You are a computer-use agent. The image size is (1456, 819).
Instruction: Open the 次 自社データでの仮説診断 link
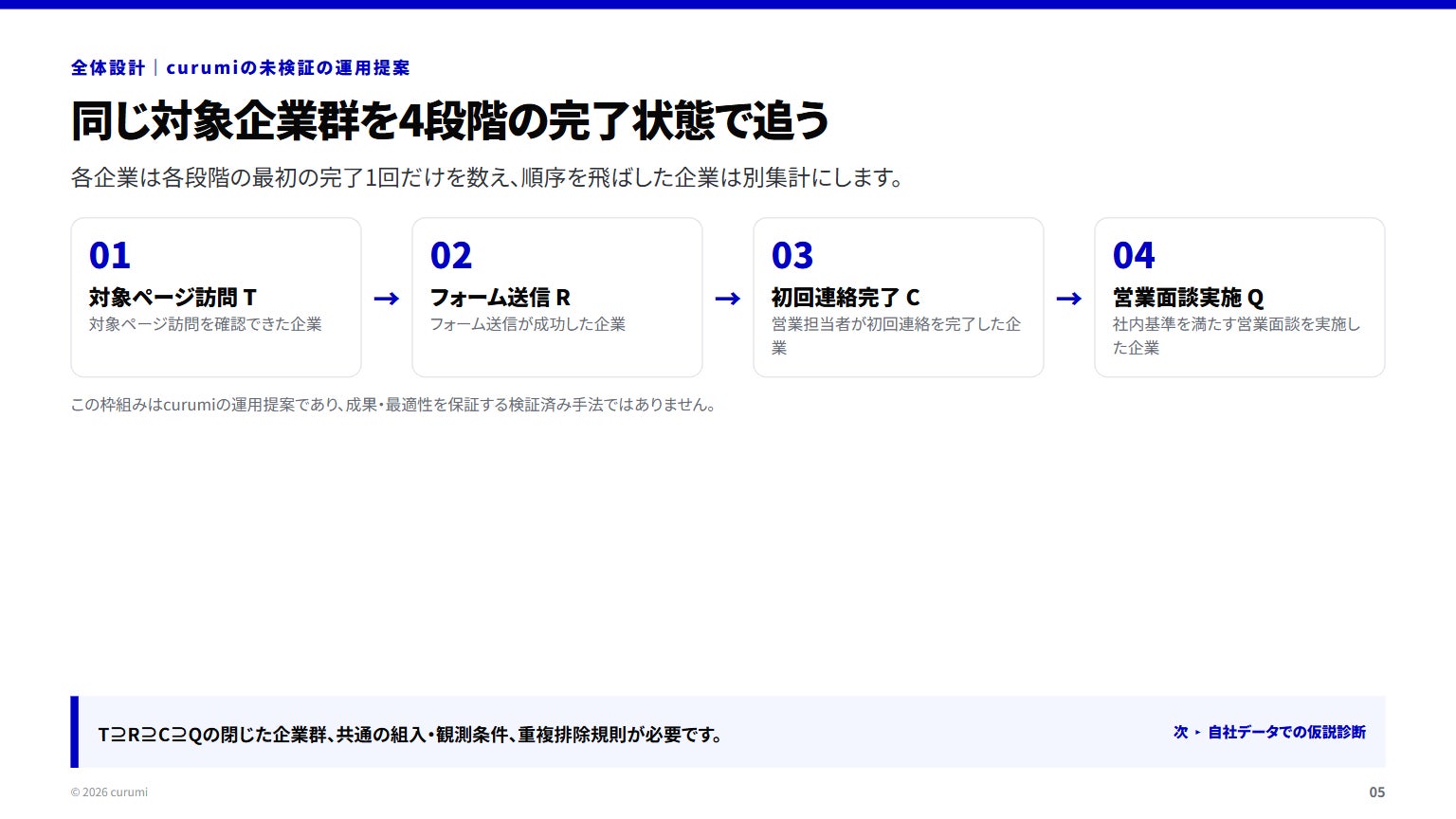pyautogui.click(x=1269, y=732)
